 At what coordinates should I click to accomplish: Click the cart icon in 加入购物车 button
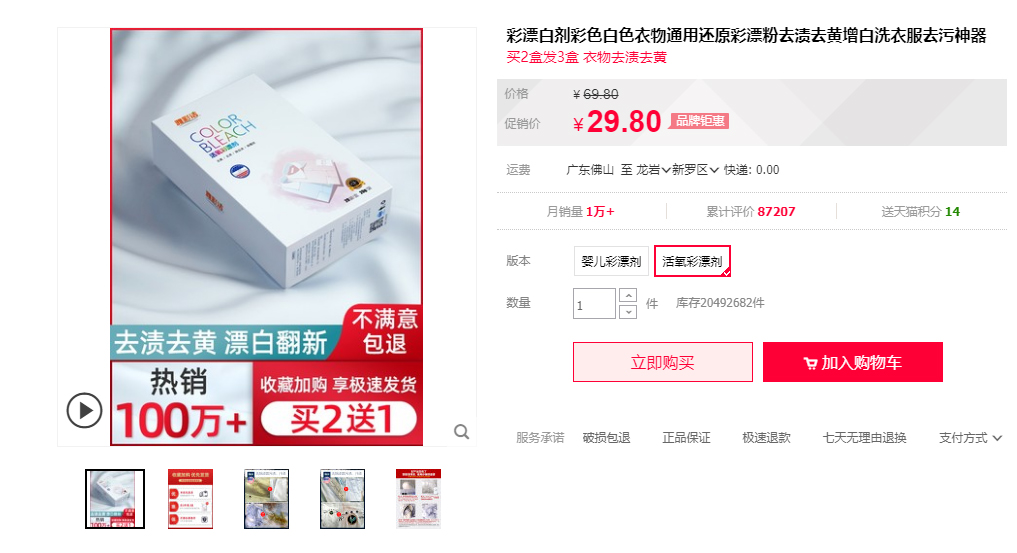[810, 363]
